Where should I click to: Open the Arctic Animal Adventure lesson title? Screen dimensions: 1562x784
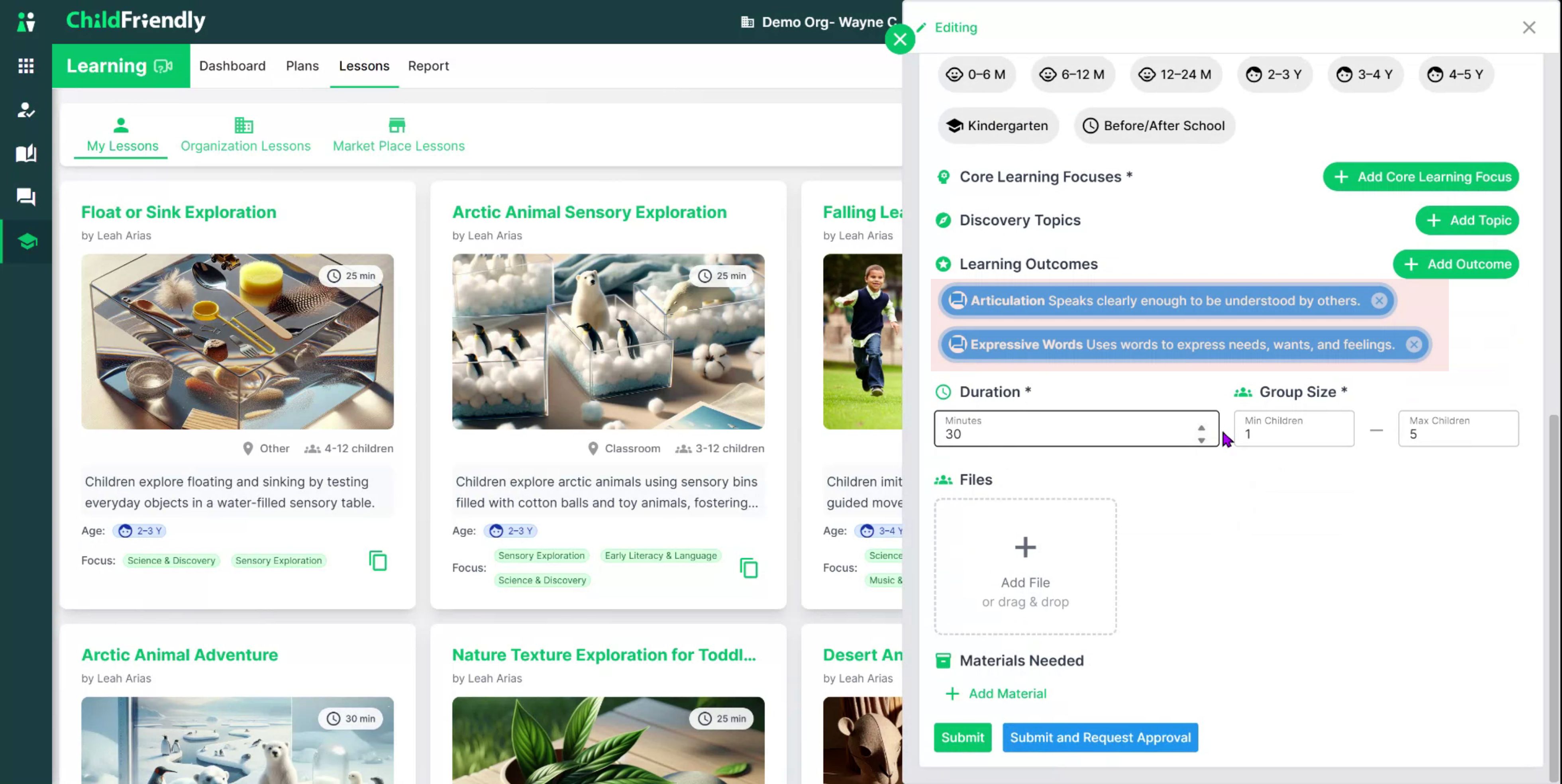coord(179,654)
